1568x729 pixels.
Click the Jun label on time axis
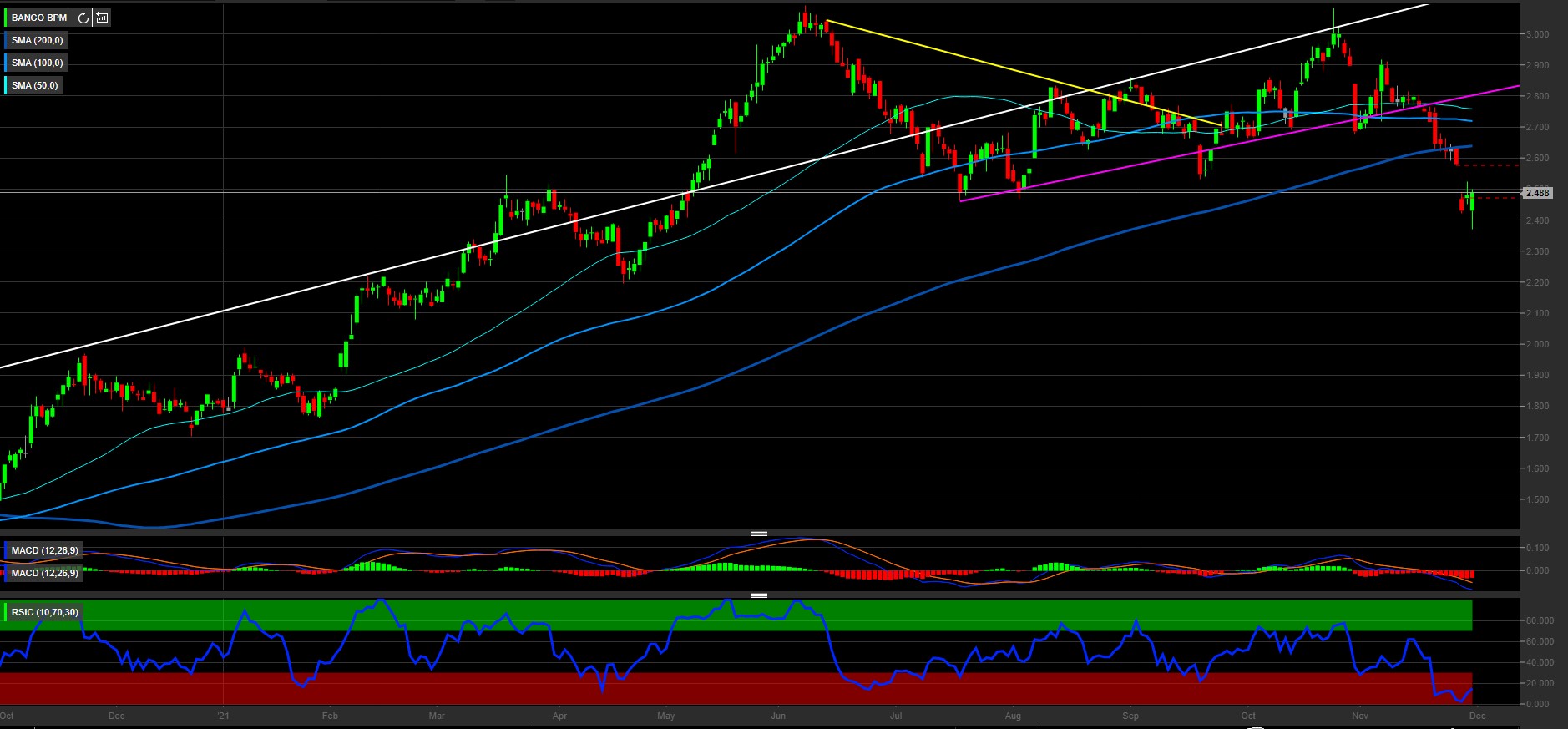778,716
